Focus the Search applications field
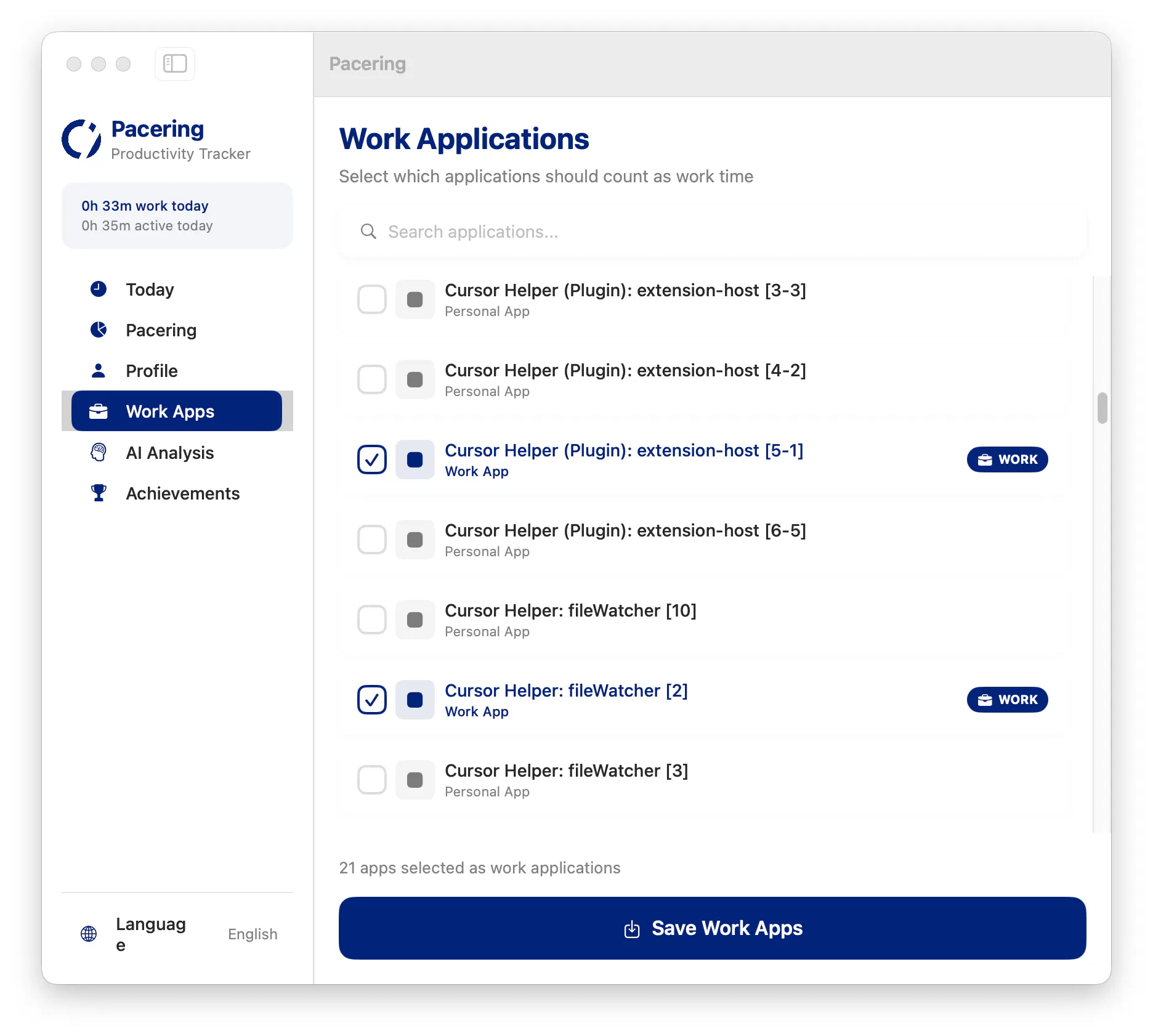The height and width of the screenshot is (1036, 1153). tap(713, 232)
